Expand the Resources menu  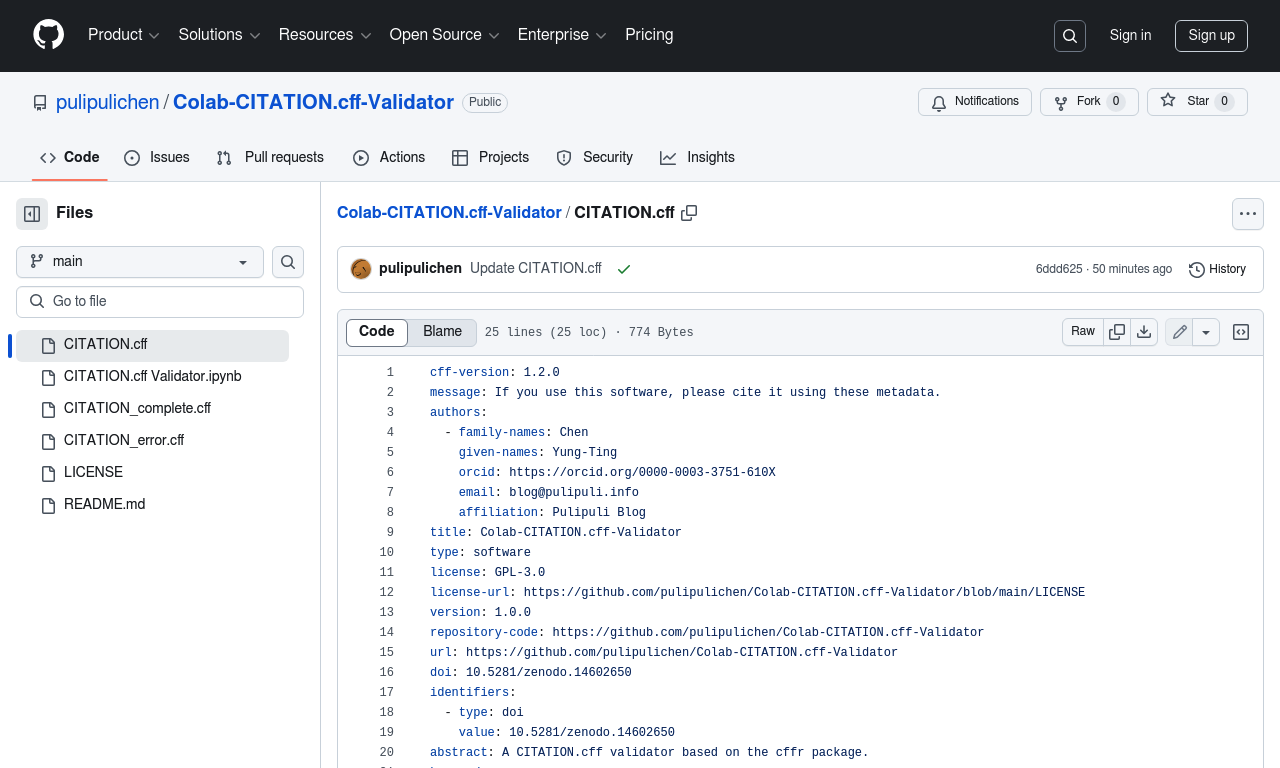pos(325,35)
